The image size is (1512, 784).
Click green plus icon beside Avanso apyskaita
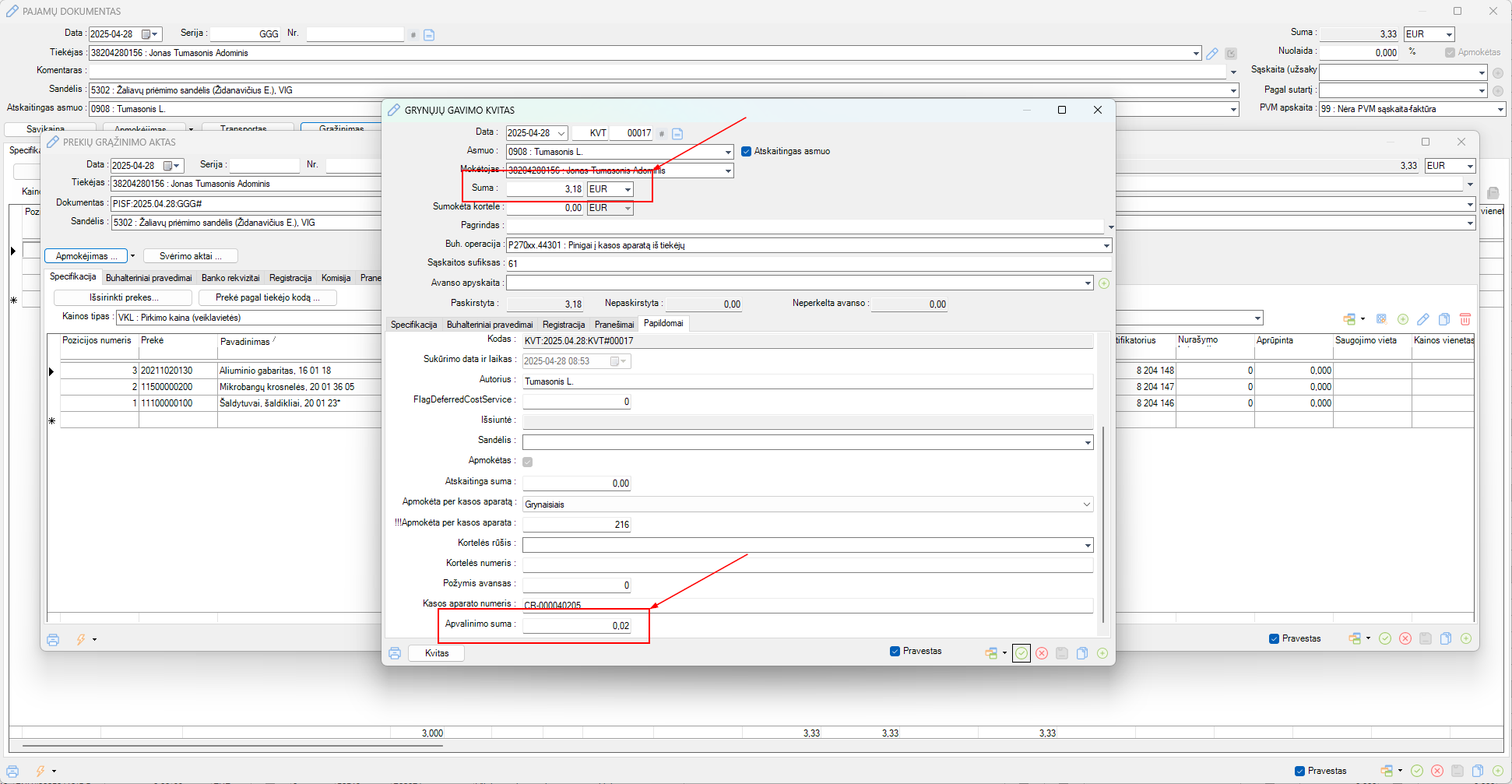pyautogui.click(x=1104, y=283)
